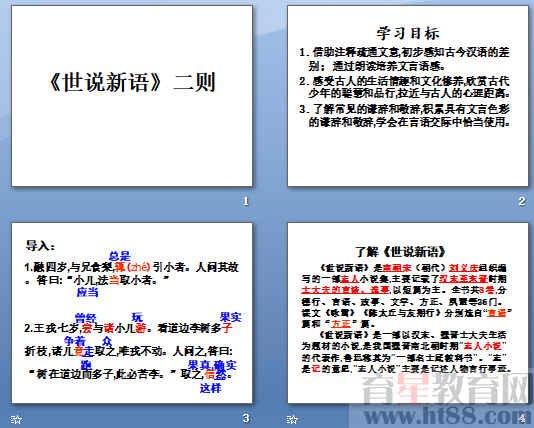Click the blue 果实 annotation
Screen dimensions: 534x428
click(x=231, y=317)
